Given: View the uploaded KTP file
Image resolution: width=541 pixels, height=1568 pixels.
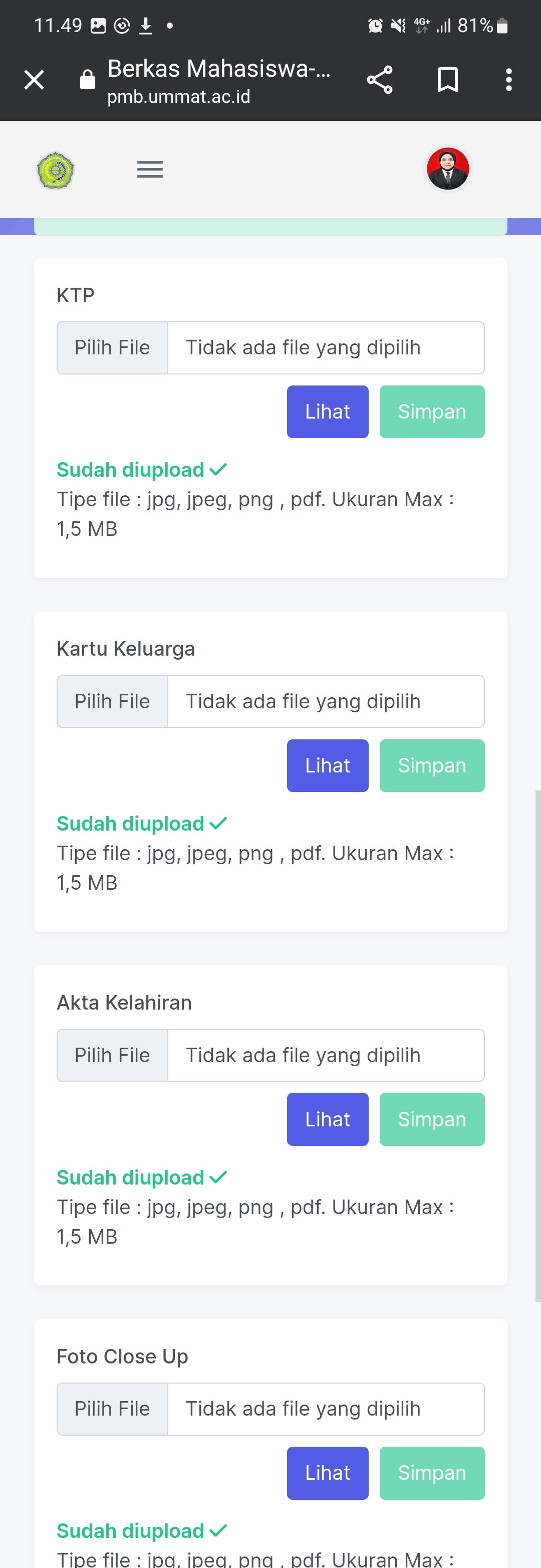Looking at the screenshot, I should [328, 412].
